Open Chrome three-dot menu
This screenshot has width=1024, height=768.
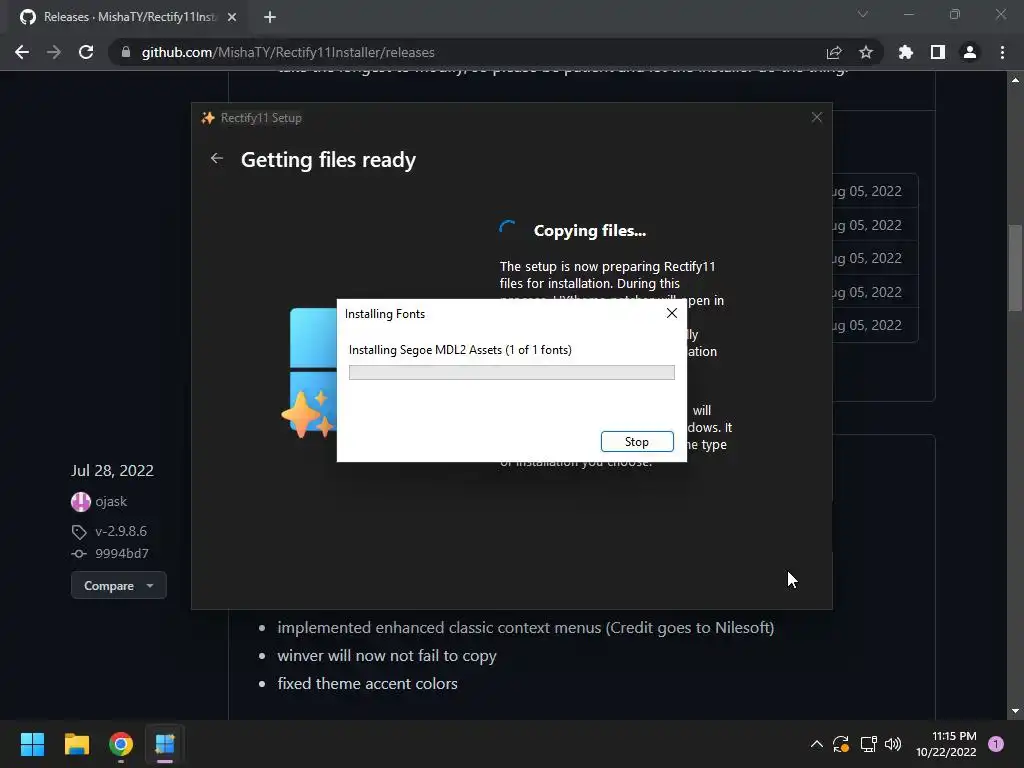pyautogui.click(x=1002, y=52)
